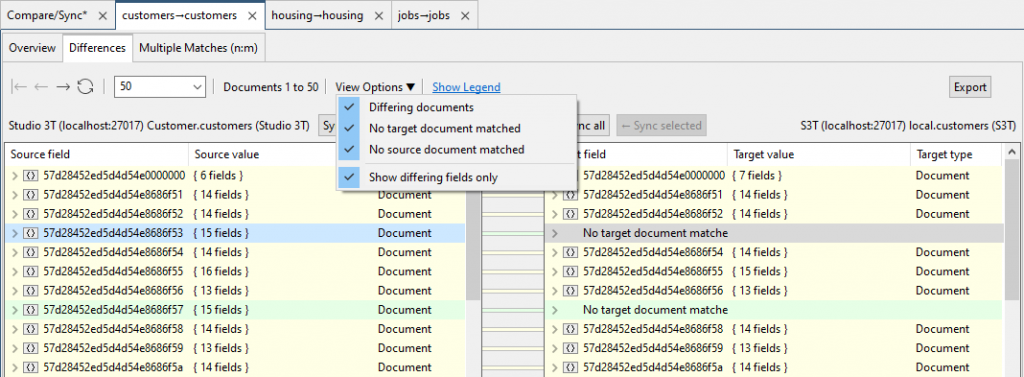Open the Multiple Matches (n:m) tab
1024x377 pixels.
coord(199,48)
